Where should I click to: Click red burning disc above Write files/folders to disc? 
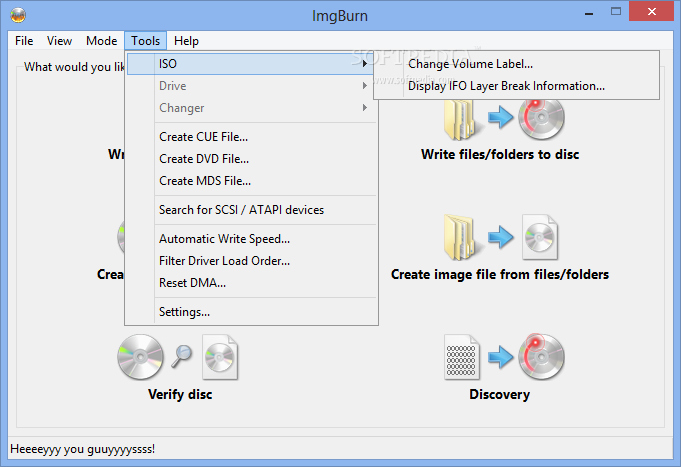pos(541,117)
